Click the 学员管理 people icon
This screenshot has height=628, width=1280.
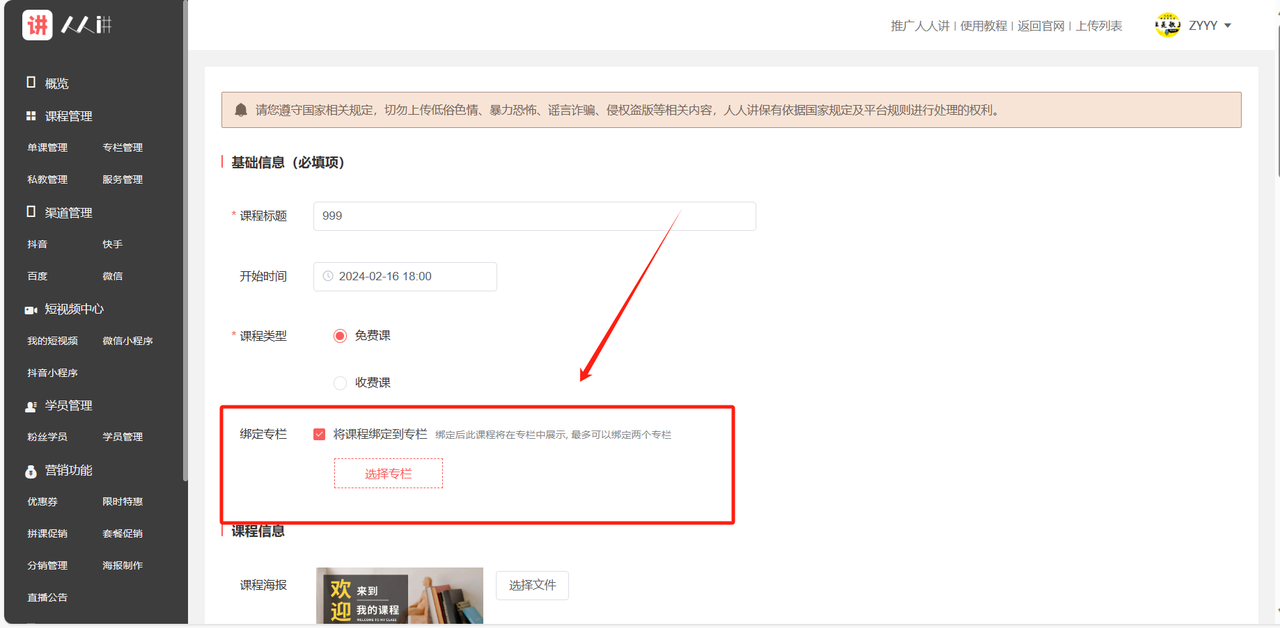pos(31,406)
